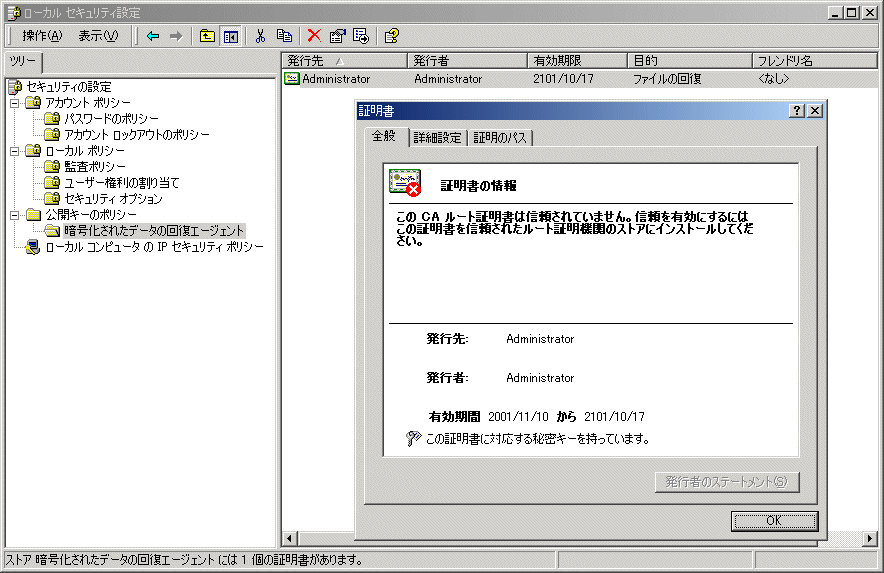The width and height of the screenshot is (884, 573).
Task: Go up one level with folder icon
Action: [207, 36]
